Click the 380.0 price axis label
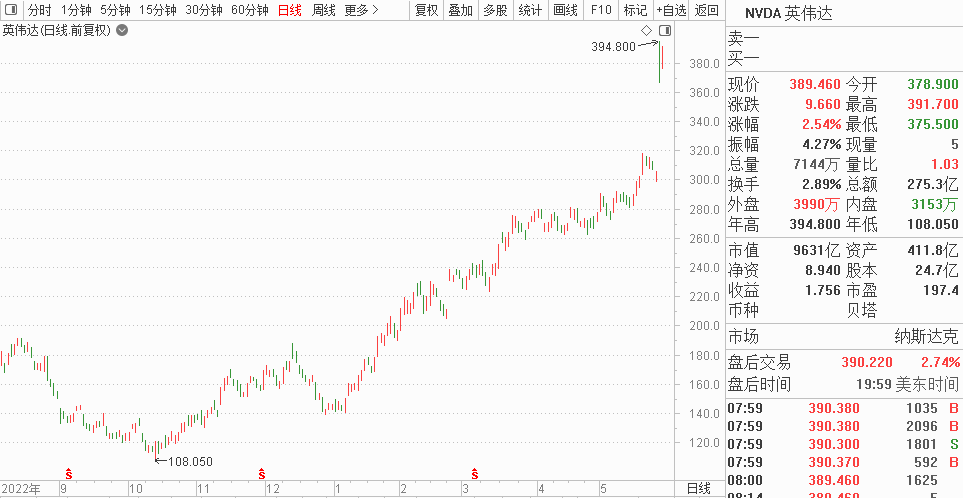The height and width of the screenshot is (498, 963). coord(705,63)
